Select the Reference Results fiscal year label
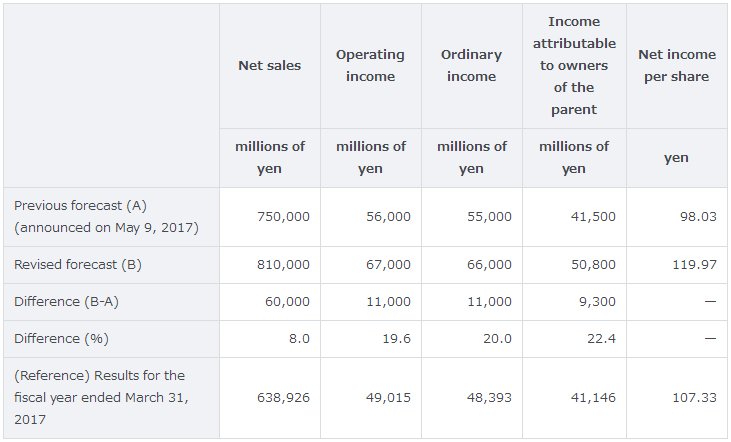Screen dimensions: 731x442 [x=99, y=398]
